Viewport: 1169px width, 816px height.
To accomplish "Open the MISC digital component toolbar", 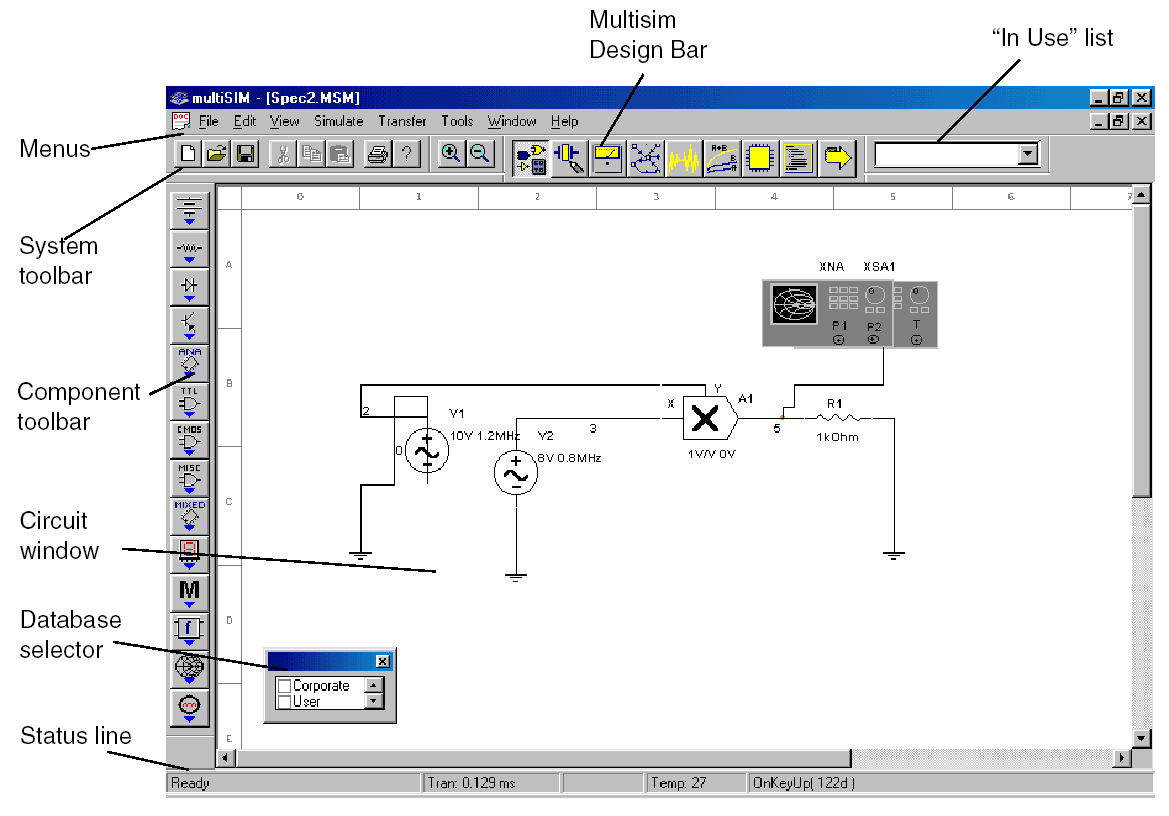I will click(x=189, y=478).
